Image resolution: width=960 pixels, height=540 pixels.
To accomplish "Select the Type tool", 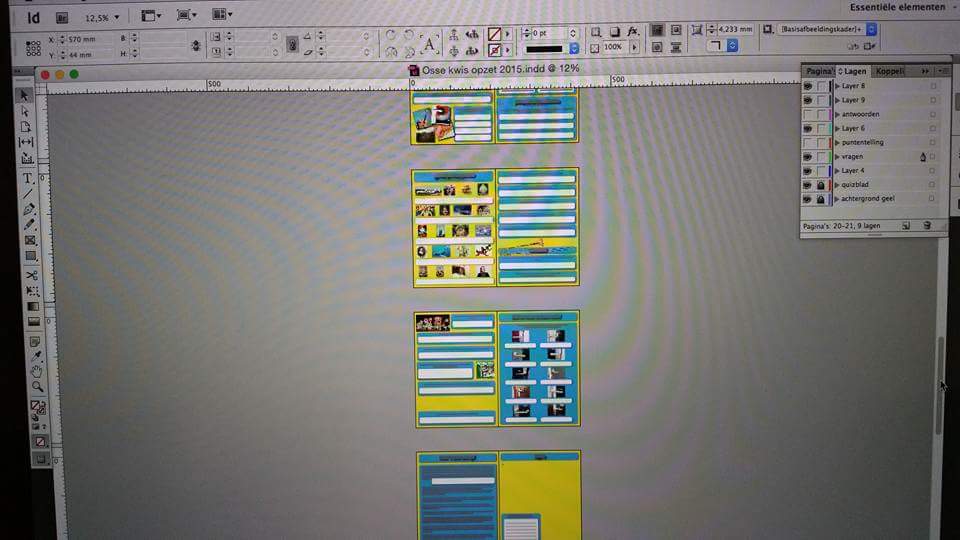I will pos(28,179).
